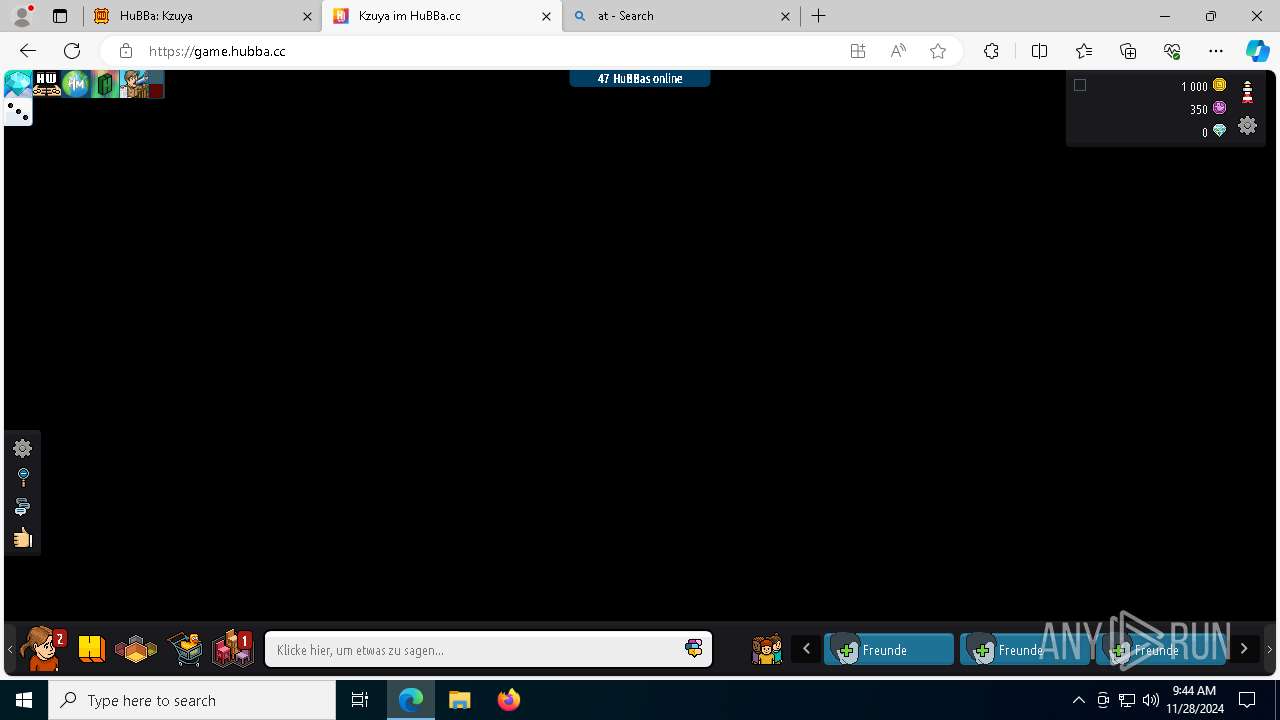Open the notifications center icon
This screenshot has width=1280, height=720.
tap(1247, 700)
